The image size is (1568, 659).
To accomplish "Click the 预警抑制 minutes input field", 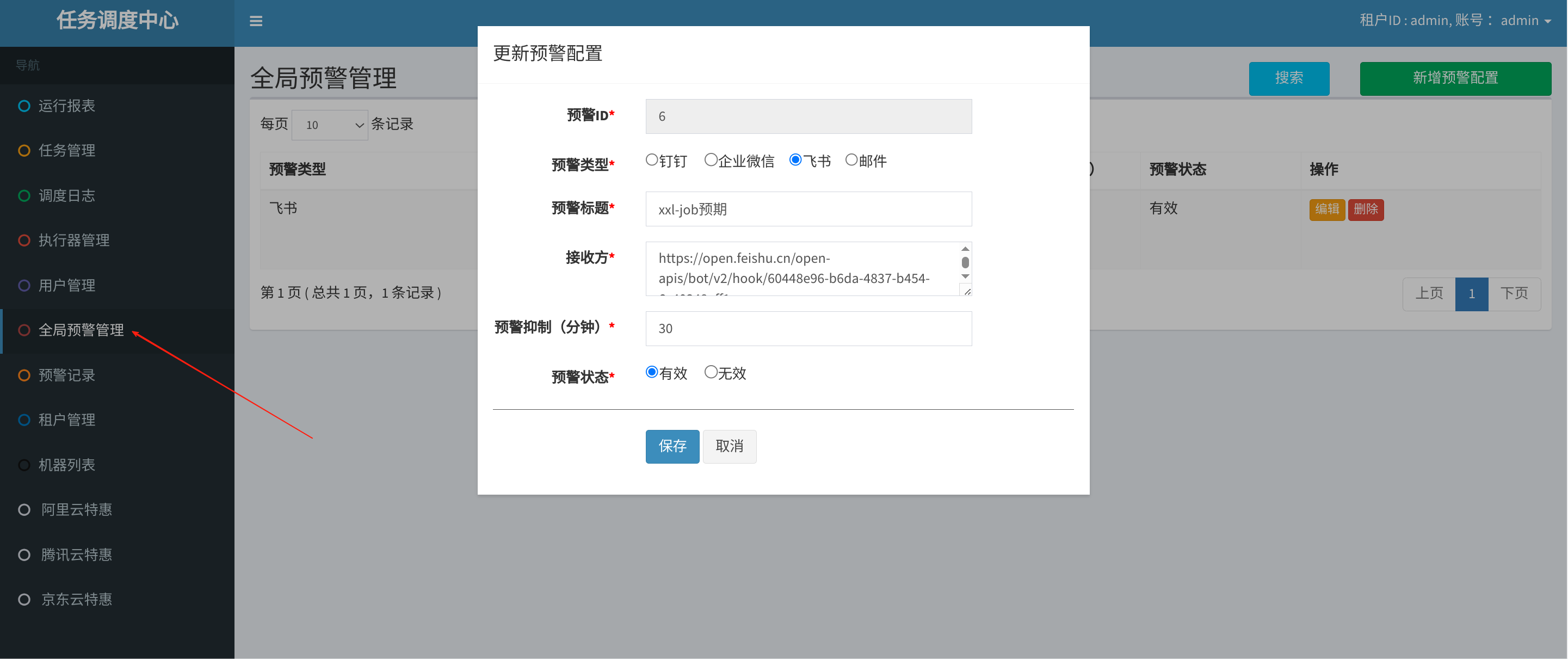I will pos(808,329).
